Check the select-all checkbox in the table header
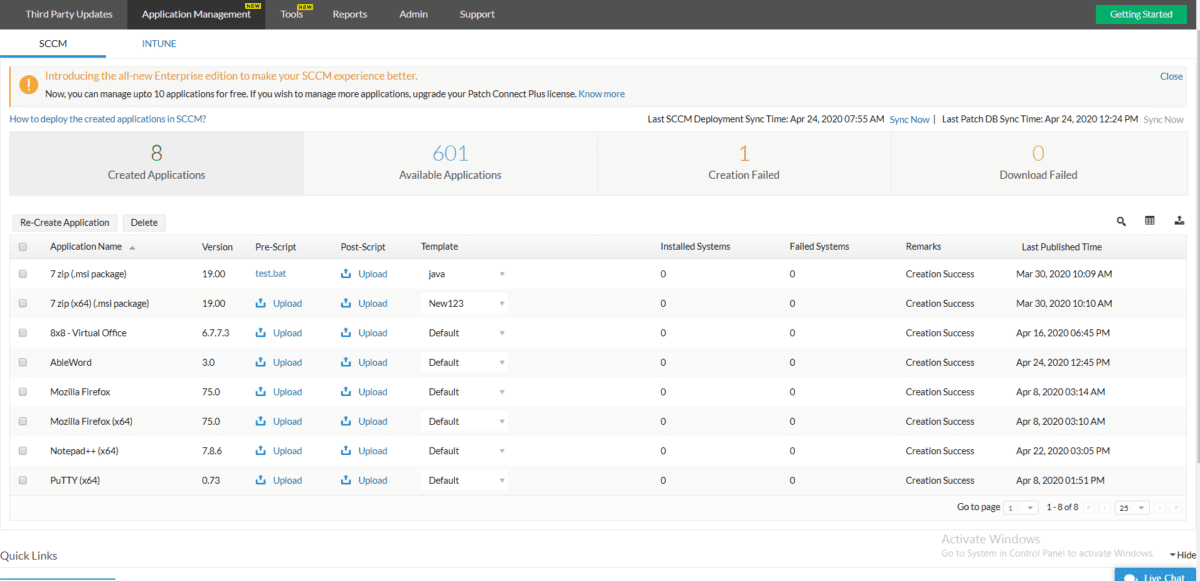Screen dimensions: 1200x581 (x=22, y=246)
